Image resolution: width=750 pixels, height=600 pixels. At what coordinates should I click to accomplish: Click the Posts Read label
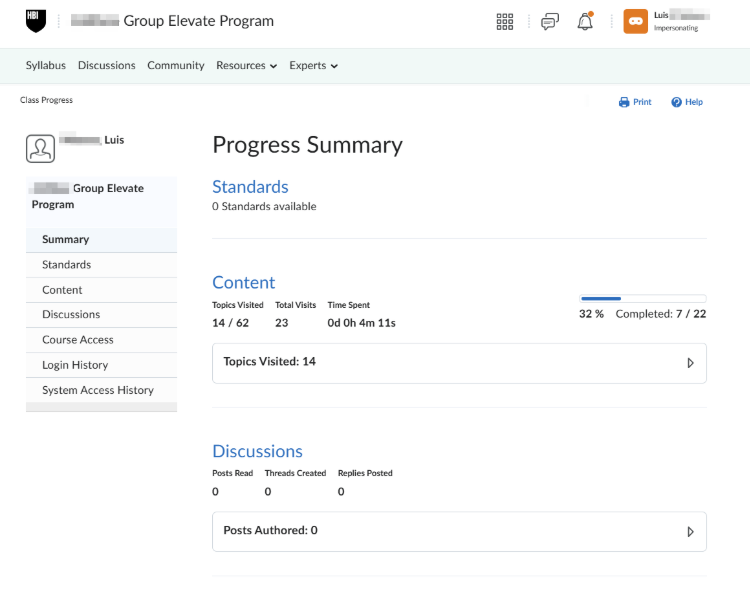click(232, 473)
